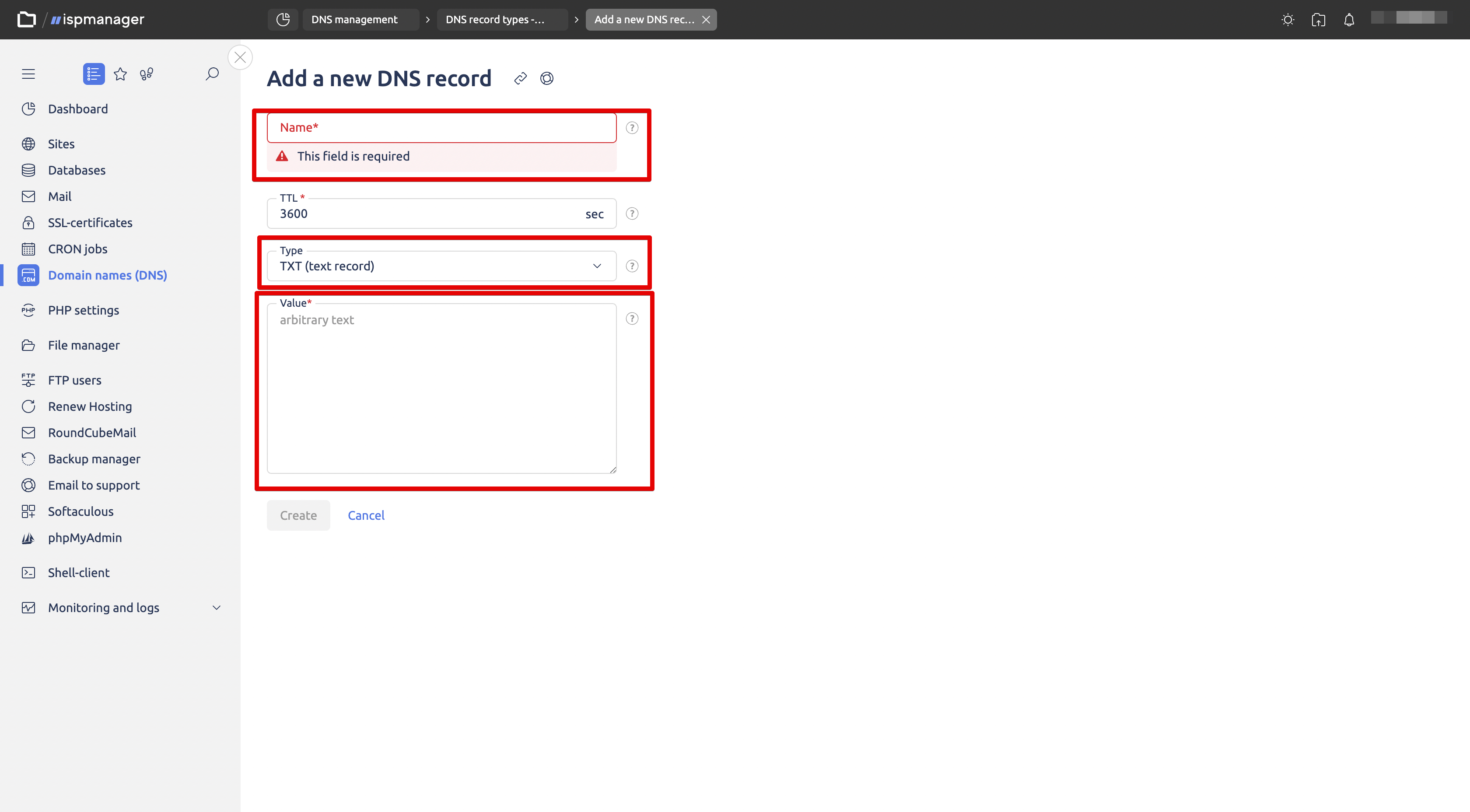Switch to DNS management tab
The height and width of the screenshot is (812, 1470).
point(360,19)
